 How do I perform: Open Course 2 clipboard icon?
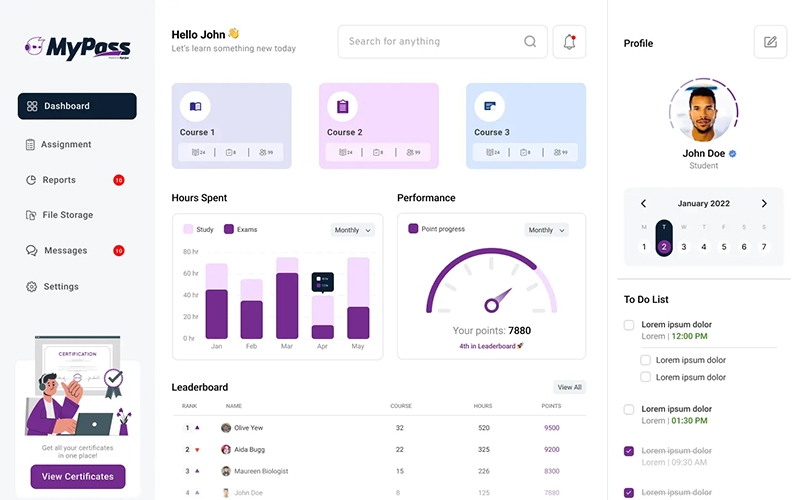coord(342,107)
